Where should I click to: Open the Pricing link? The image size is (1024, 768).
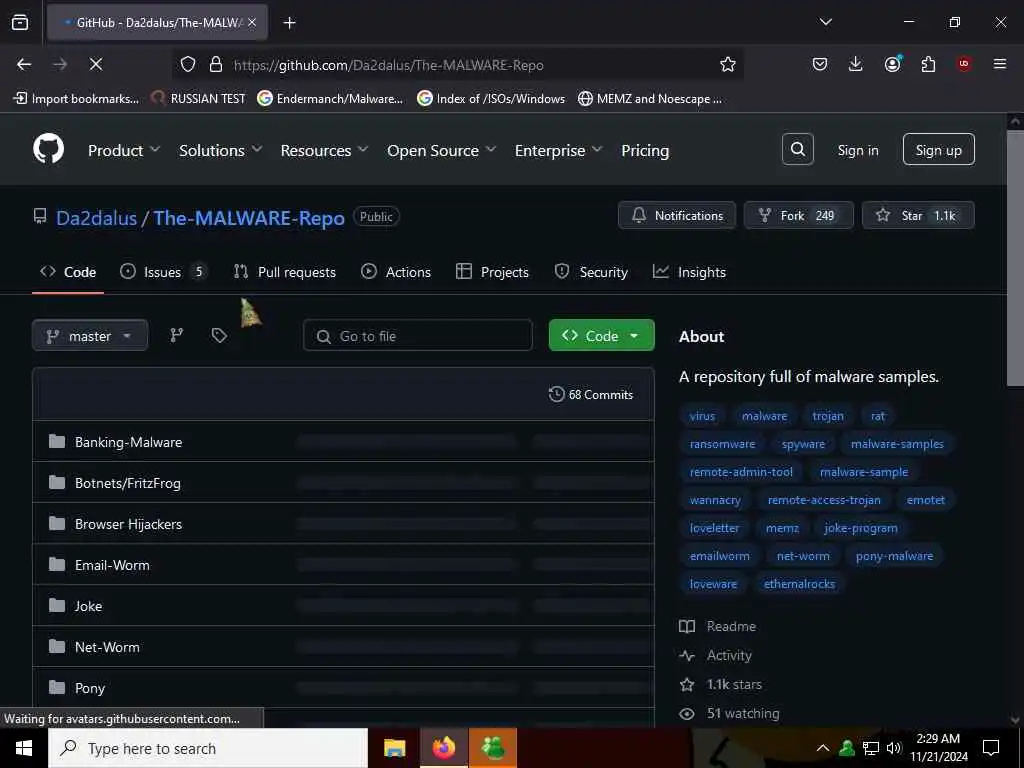tap(645, 150)
